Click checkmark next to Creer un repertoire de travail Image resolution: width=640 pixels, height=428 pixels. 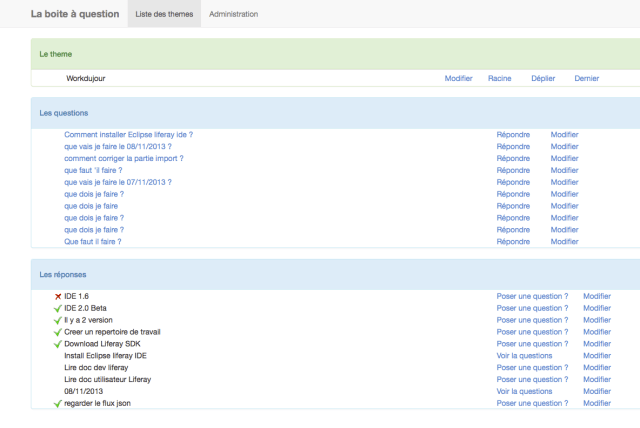[x=58, y=332]
